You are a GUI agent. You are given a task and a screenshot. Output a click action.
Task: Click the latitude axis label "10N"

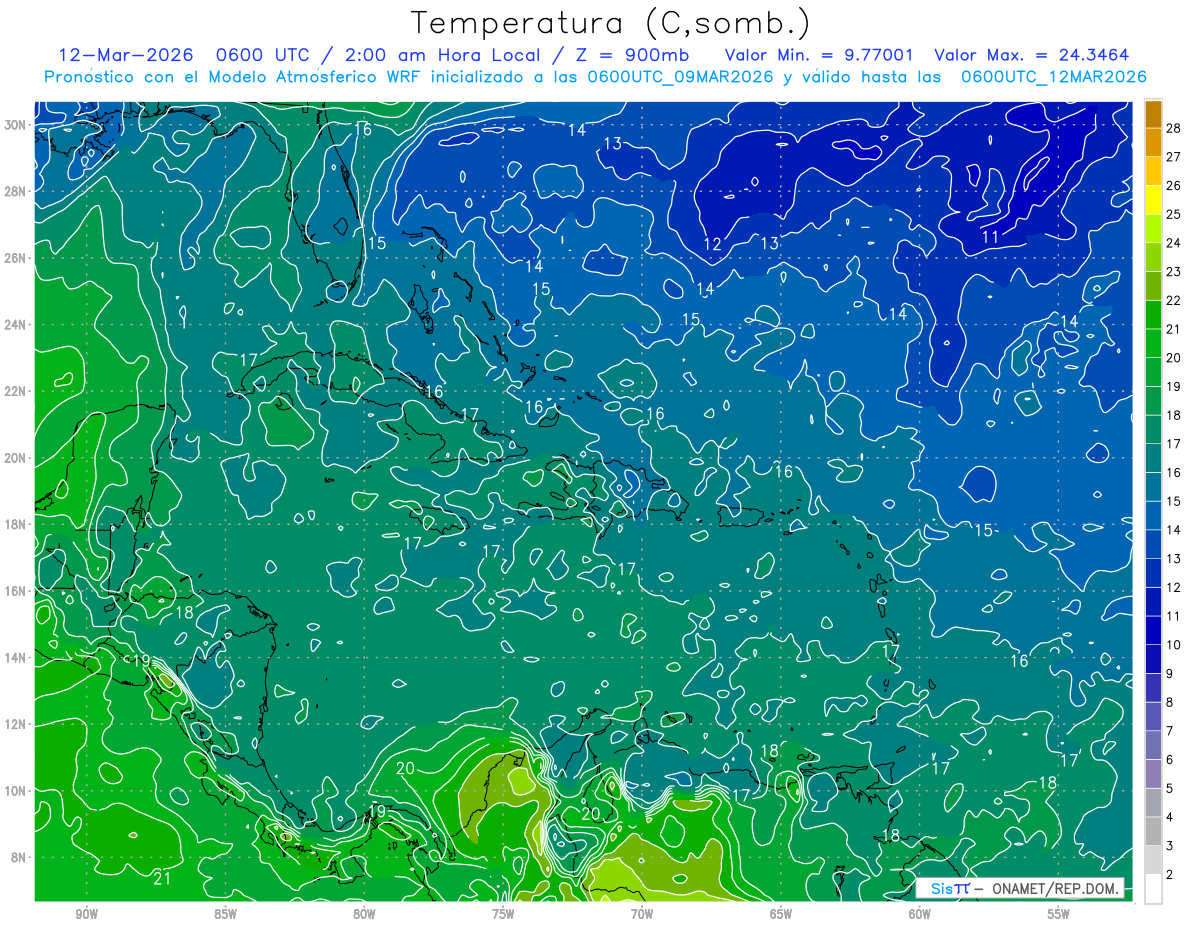coord(15,791)
